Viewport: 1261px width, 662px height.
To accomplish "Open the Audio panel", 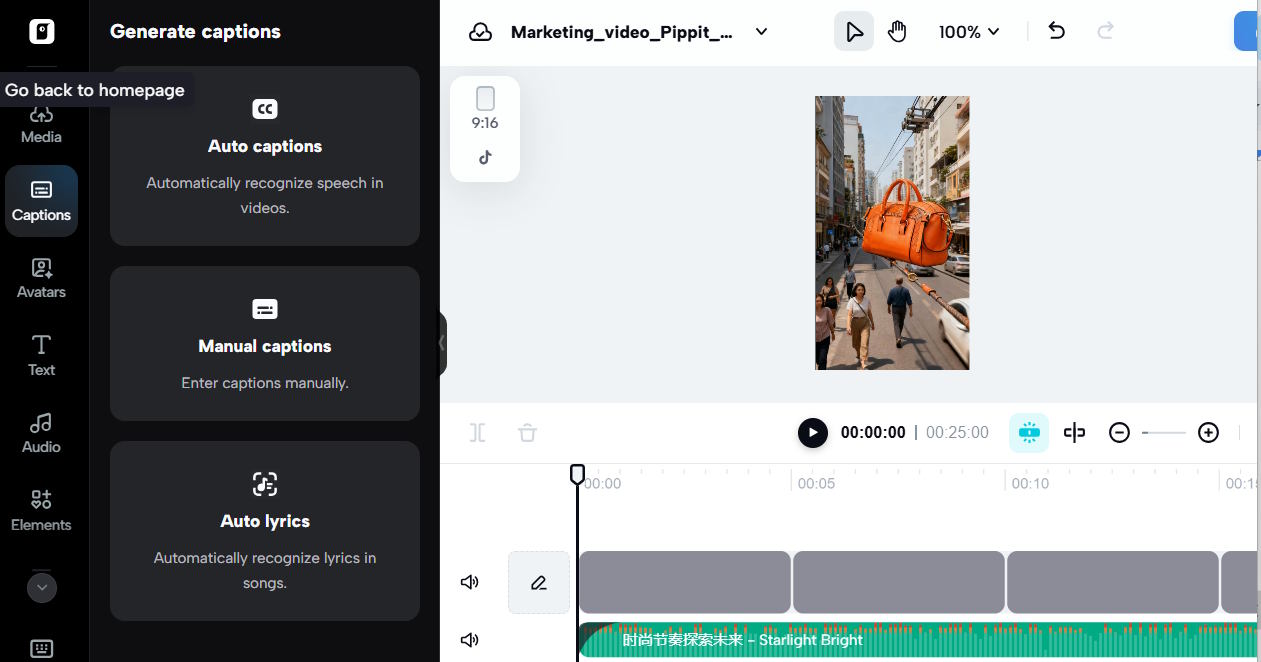I will pyautogui.click(x=40, y=432).
